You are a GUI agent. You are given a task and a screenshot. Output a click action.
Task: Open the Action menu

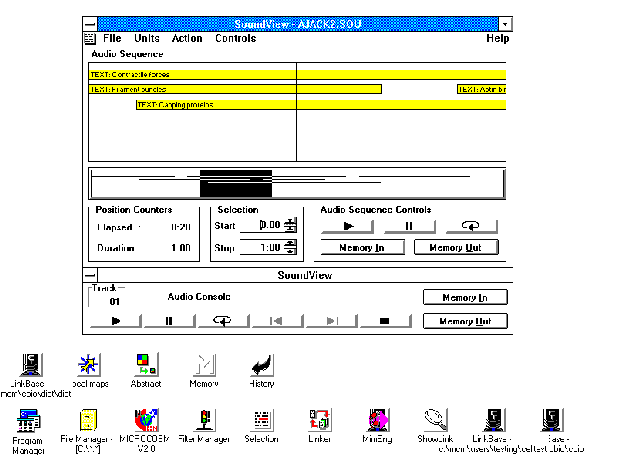click(x=186, y=38)
